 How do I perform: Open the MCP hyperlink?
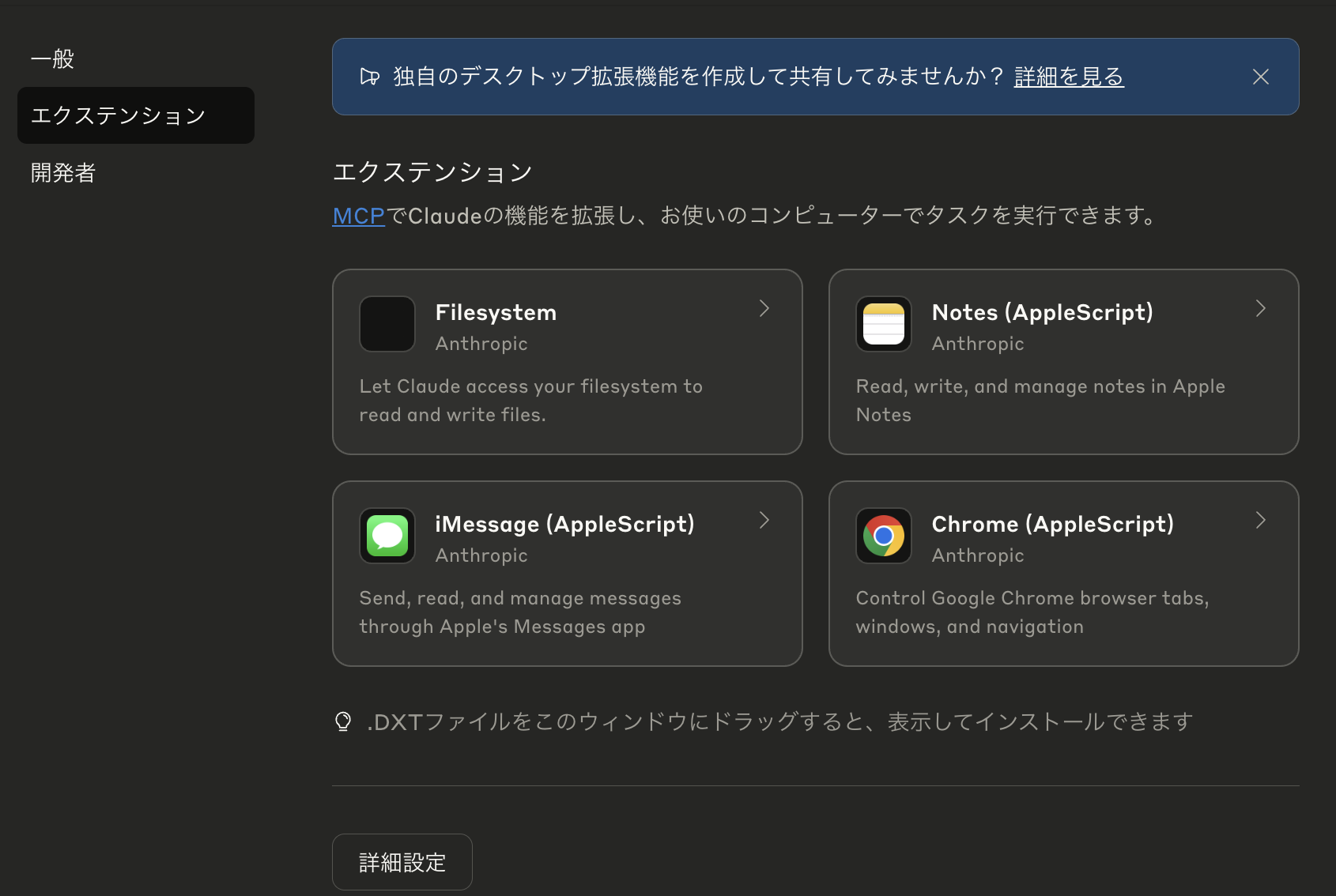coord(357,215)
